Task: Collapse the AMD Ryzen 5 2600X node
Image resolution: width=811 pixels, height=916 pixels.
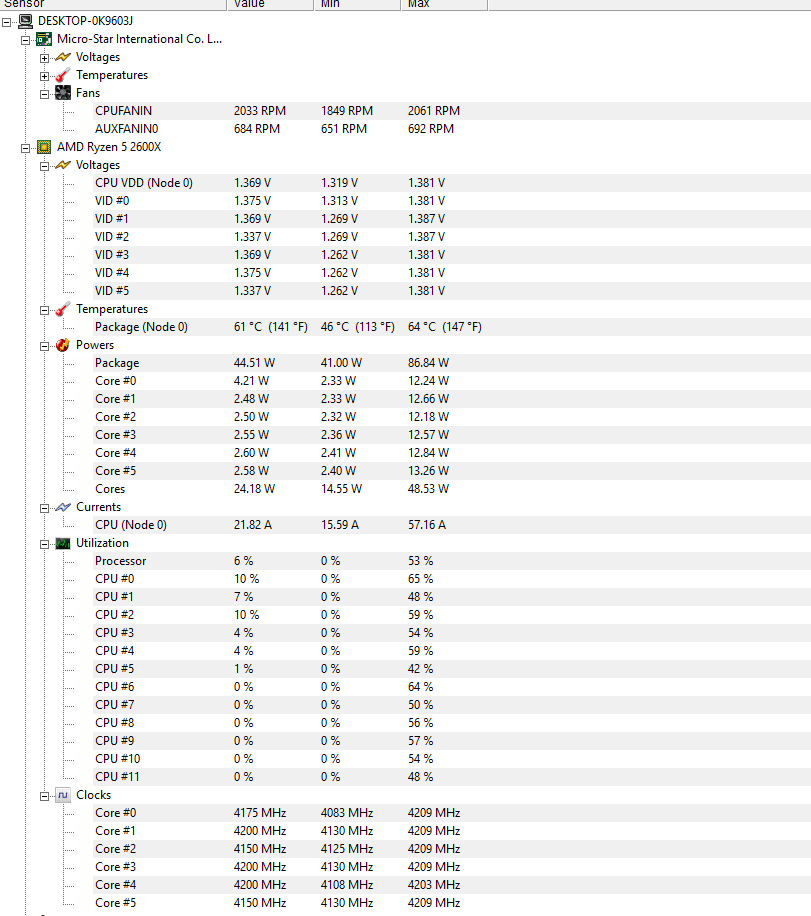Action: [26, 148]
